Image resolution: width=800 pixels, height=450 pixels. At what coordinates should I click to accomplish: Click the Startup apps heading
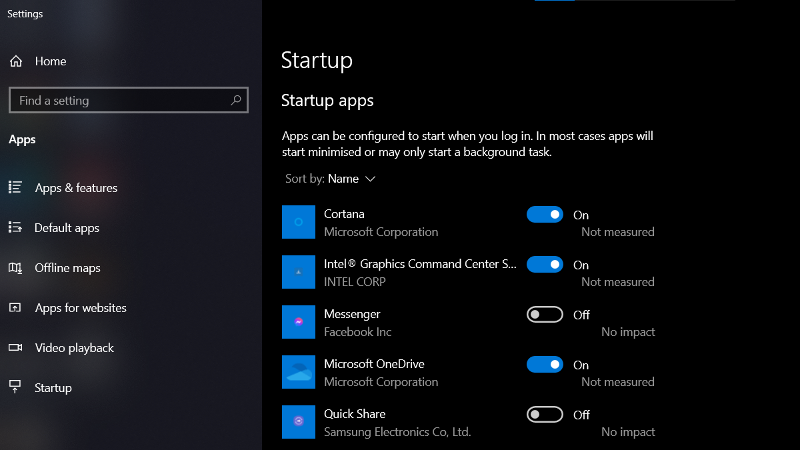[327, 101]
